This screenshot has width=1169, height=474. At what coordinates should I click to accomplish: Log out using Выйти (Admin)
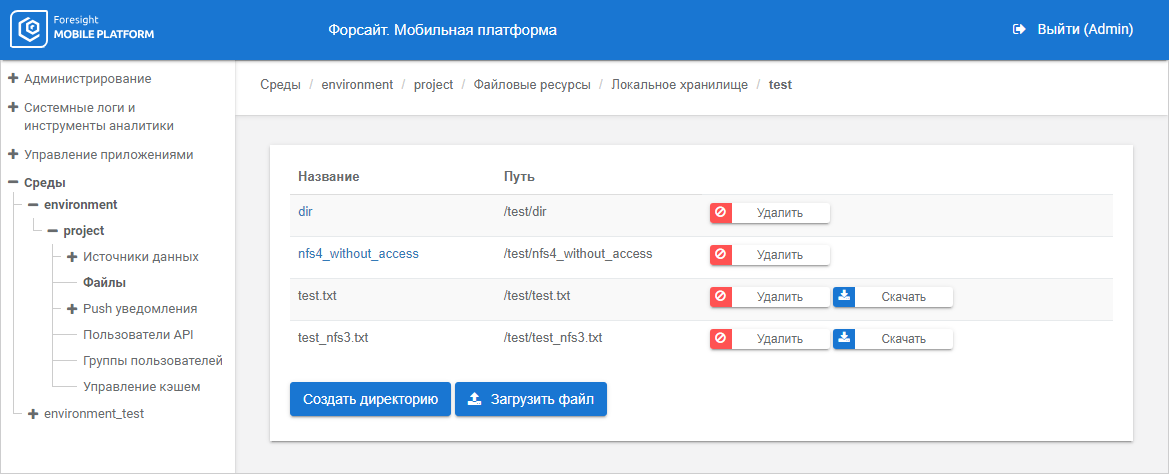point(1073,30)
